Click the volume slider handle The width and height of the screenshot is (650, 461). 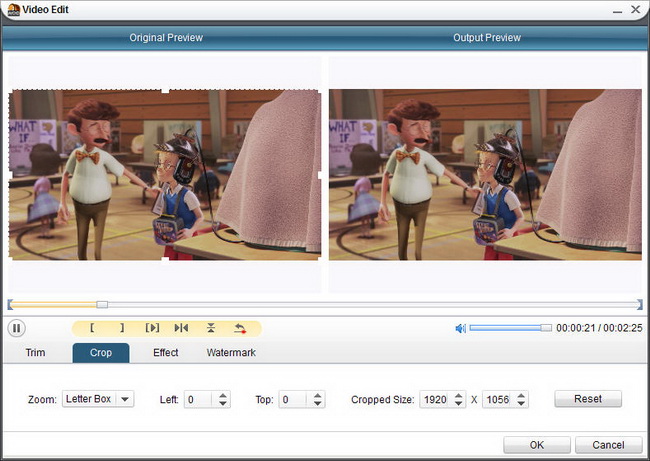(546, 328)
